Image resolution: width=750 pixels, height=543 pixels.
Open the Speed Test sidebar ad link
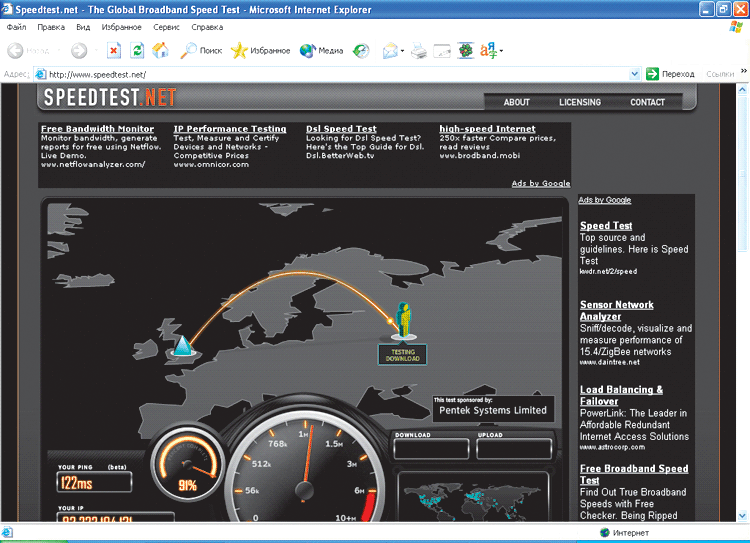(x=606, y=226)
